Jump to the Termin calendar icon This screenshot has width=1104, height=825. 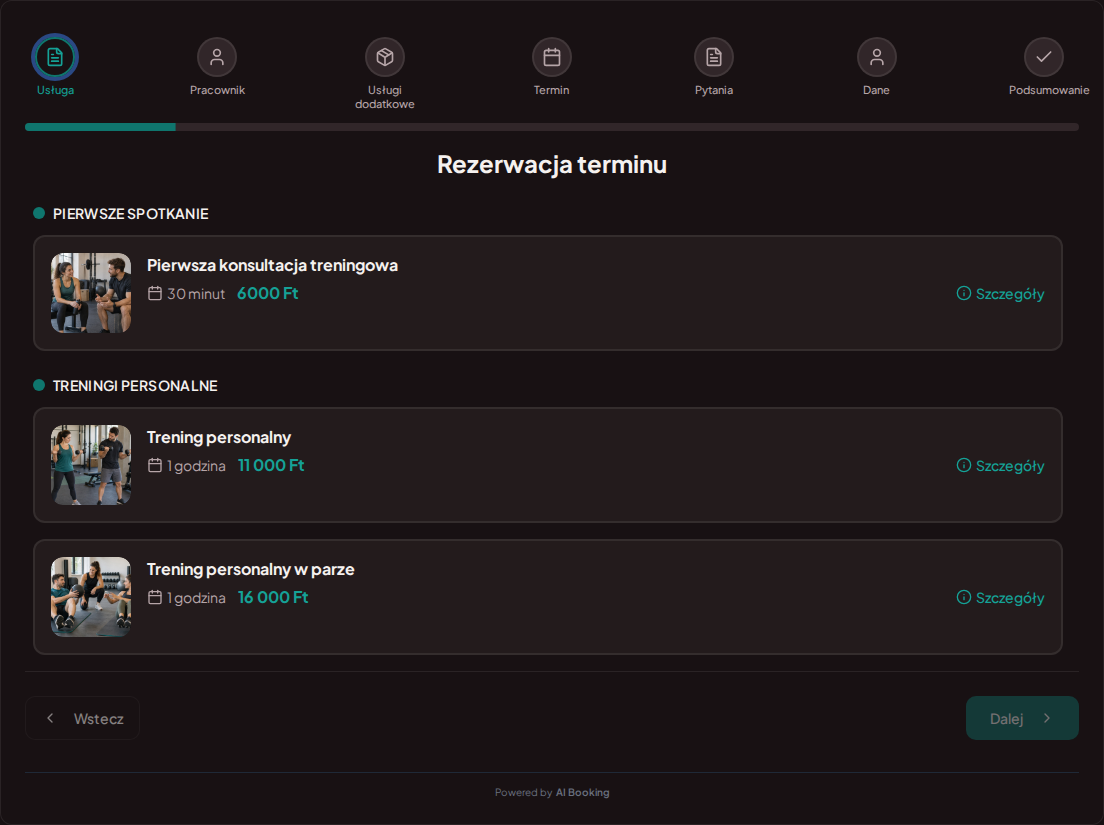551,57
